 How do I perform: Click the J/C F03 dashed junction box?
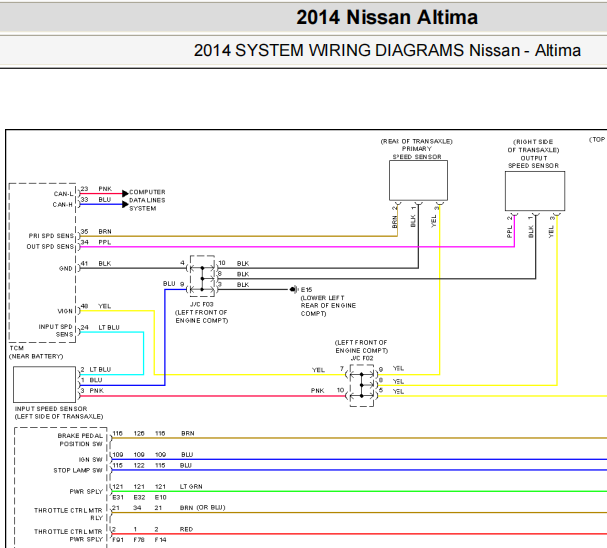[202, 276]
